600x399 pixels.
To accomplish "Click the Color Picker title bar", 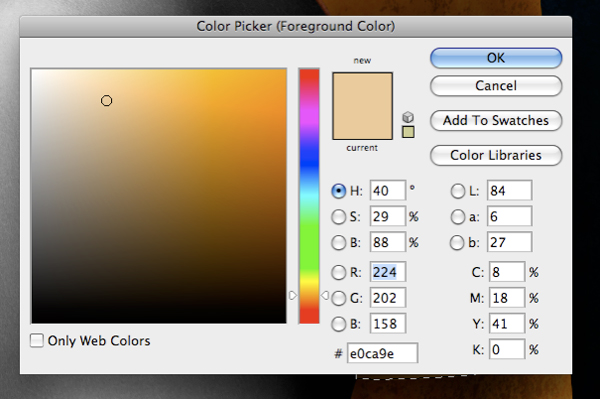I will 296,26.
